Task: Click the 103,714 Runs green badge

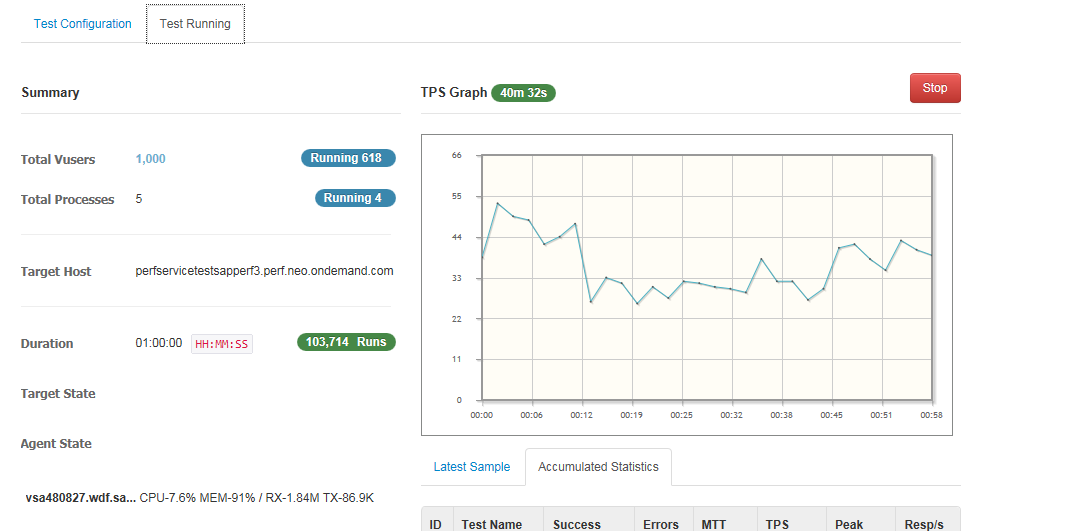Action: (x=346, y=342)
